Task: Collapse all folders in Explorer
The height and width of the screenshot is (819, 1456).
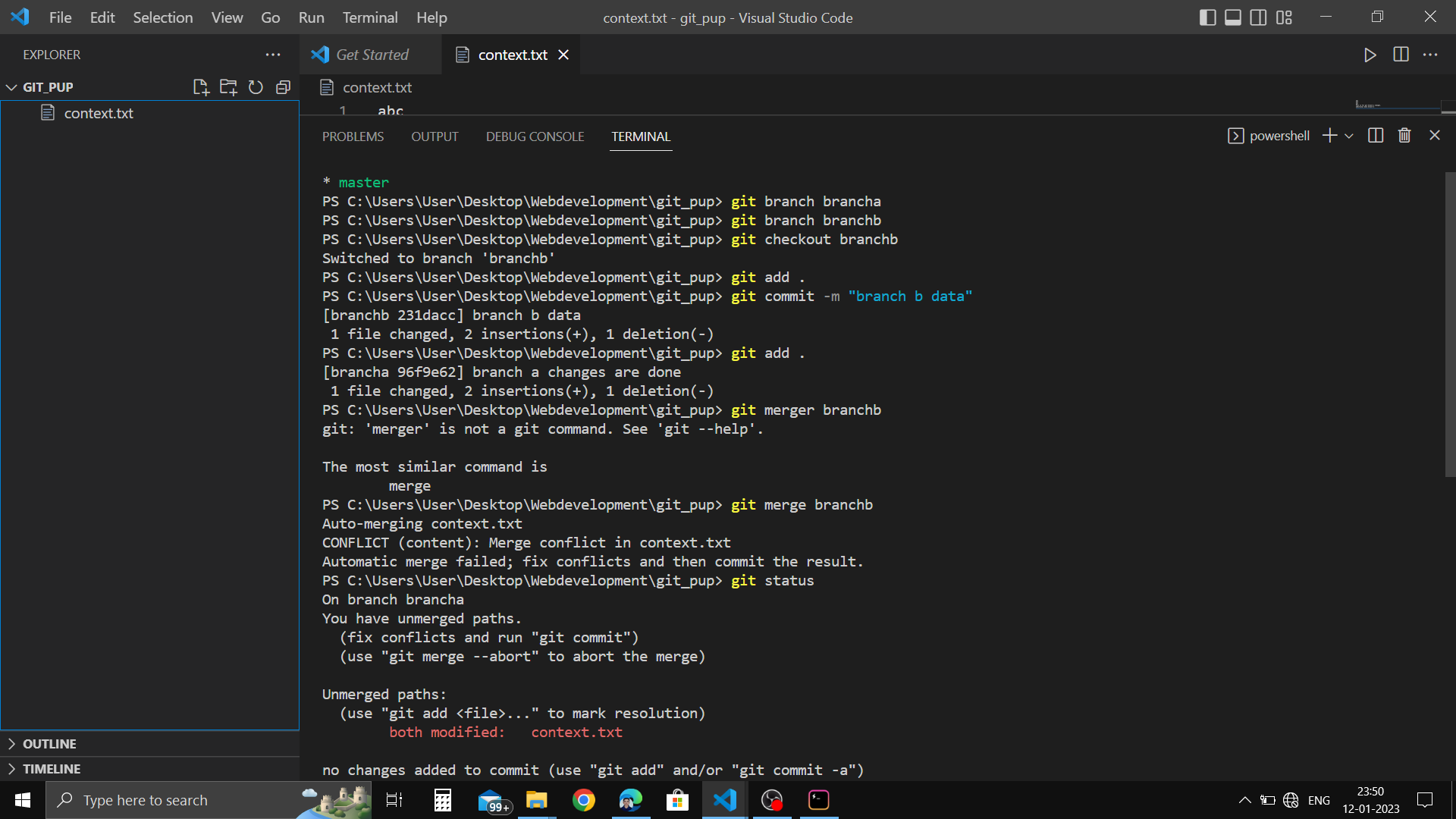Action: pyautogui.click(x=283, y=87)
